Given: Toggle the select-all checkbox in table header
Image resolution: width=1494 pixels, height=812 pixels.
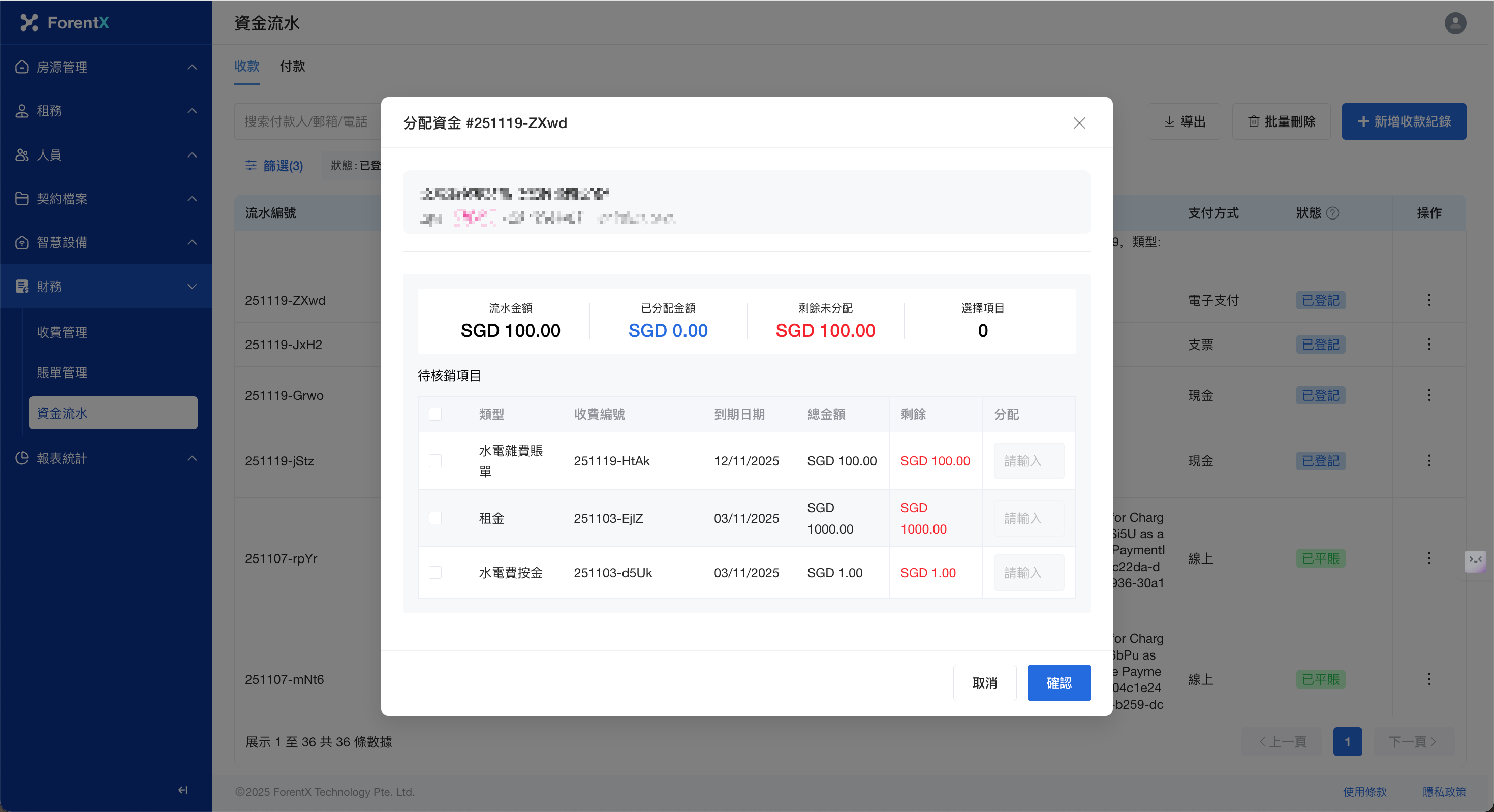Looking at the screenshot, I should 435,414.
